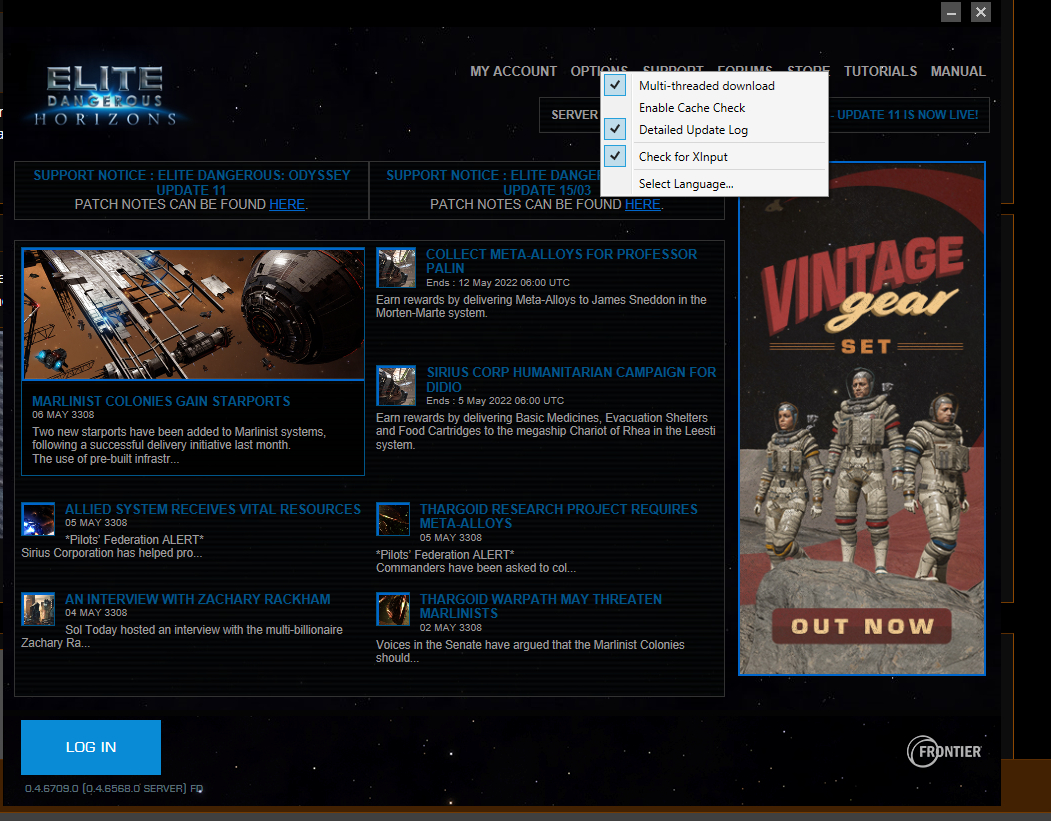Open Sirius Corp Humanitarian Campaign headline
Screen dimensions: 1051x821
[x=571, y=379]
